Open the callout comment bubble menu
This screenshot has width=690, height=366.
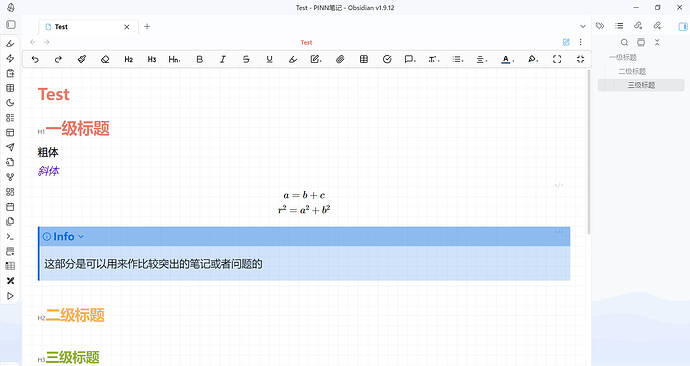click(410, 59)
